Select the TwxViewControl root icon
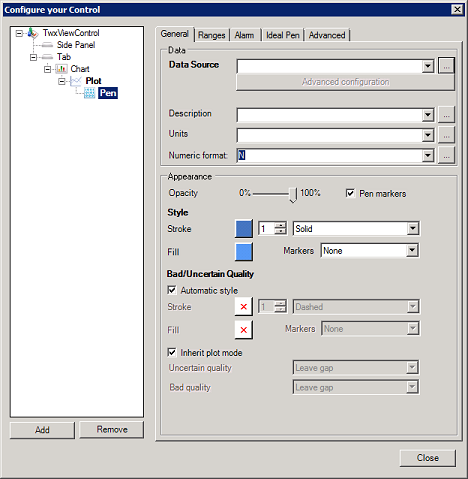 click(x=33, y=33)
